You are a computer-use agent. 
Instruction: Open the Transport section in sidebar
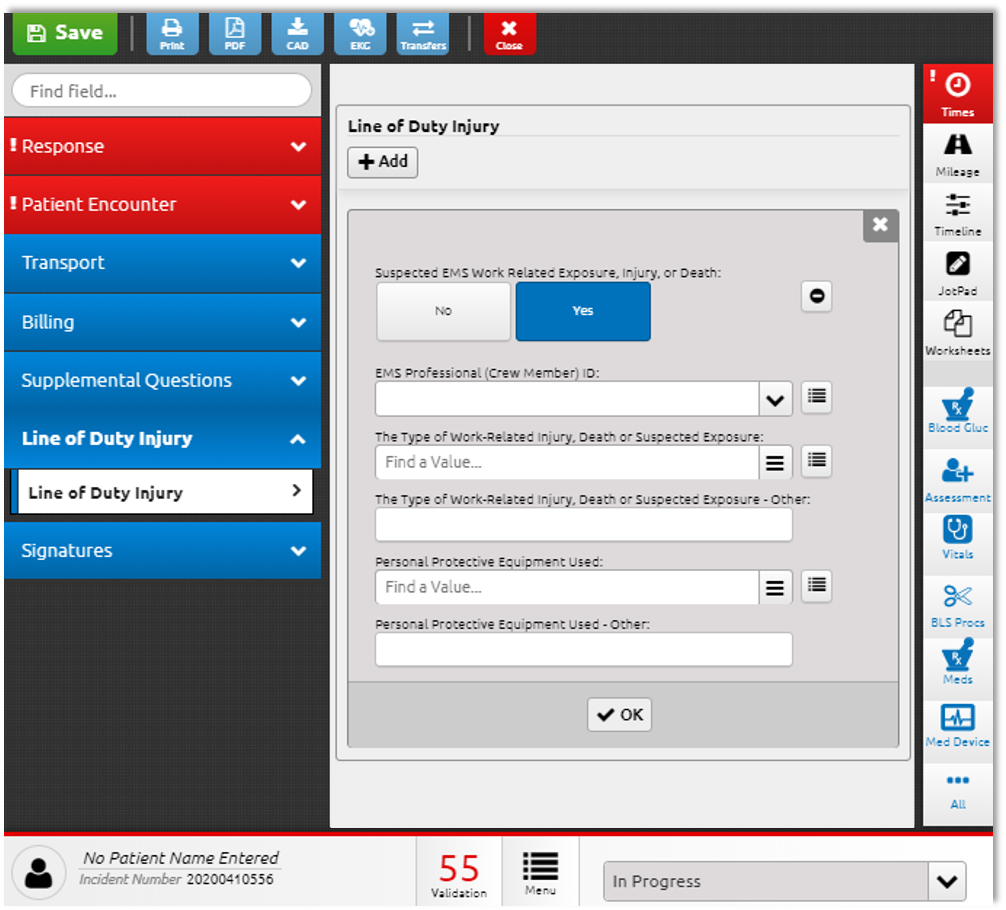click(162, 263)
